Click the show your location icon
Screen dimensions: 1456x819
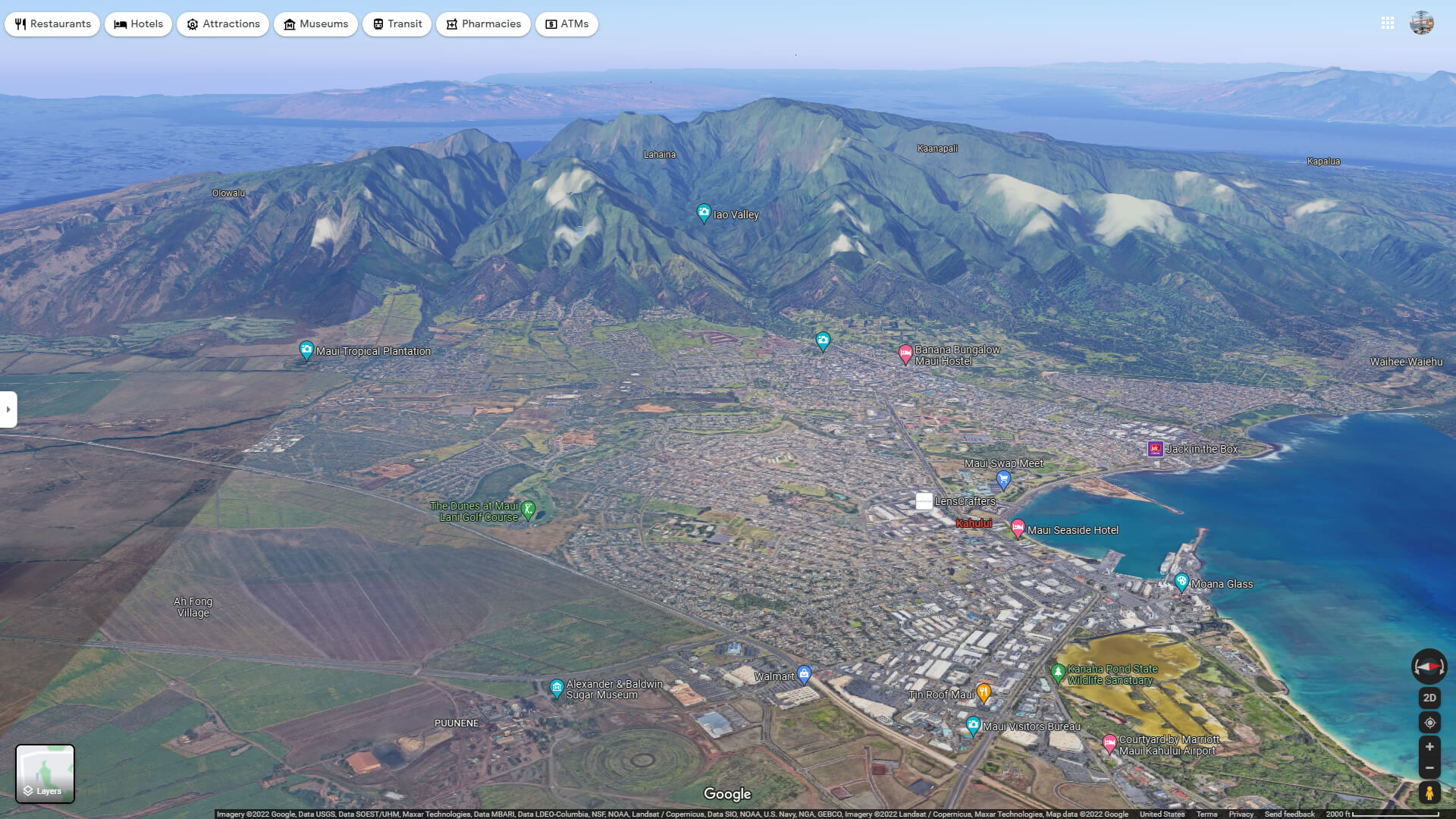click(x=1429, y=723)
